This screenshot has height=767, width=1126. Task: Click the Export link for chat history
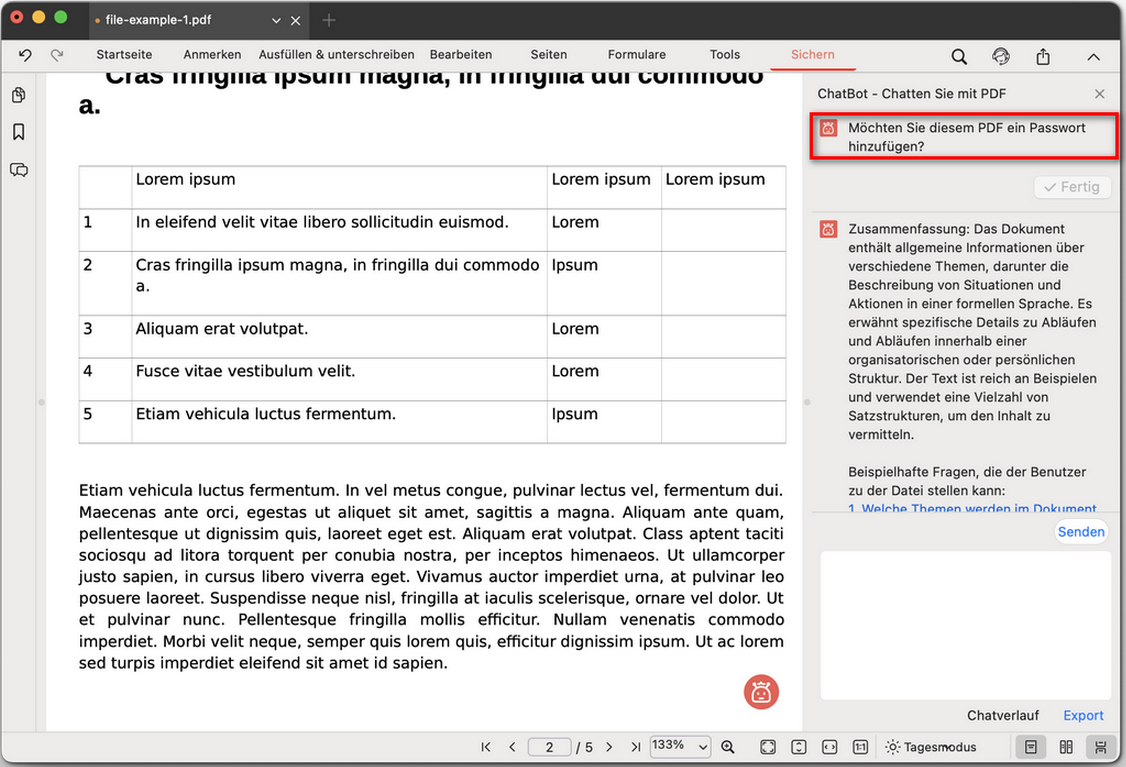(x=1083, y=715)
